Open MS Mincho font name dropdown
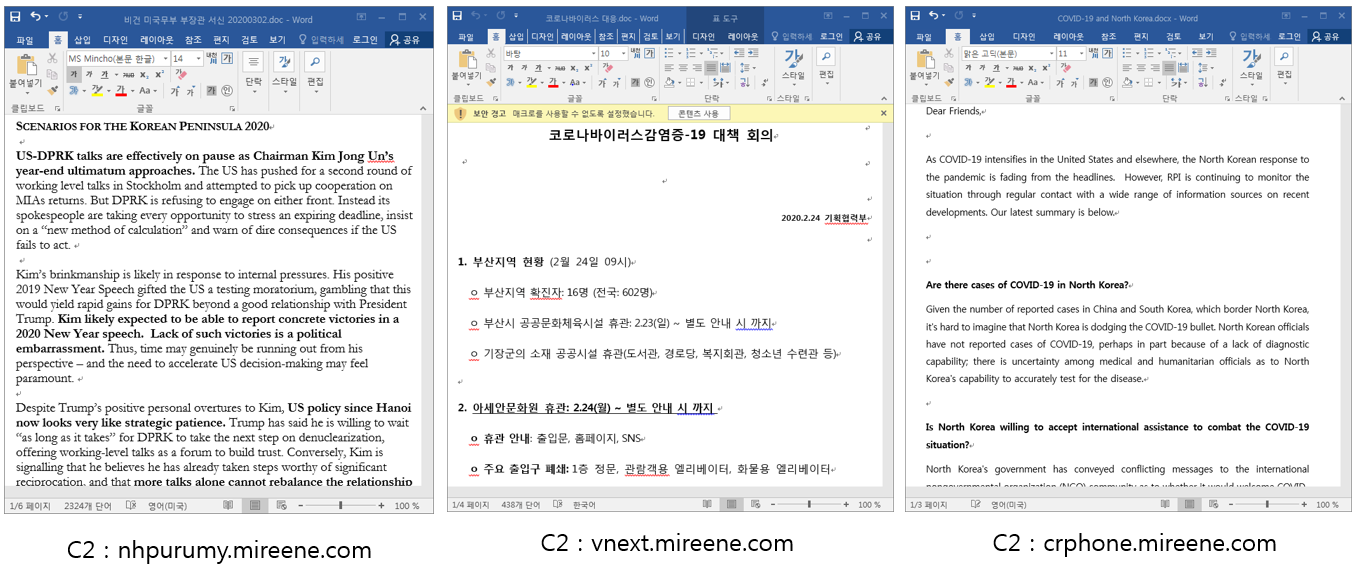Image resolution: width=1358 pixels, height=569 pixels. pos(165,59)
